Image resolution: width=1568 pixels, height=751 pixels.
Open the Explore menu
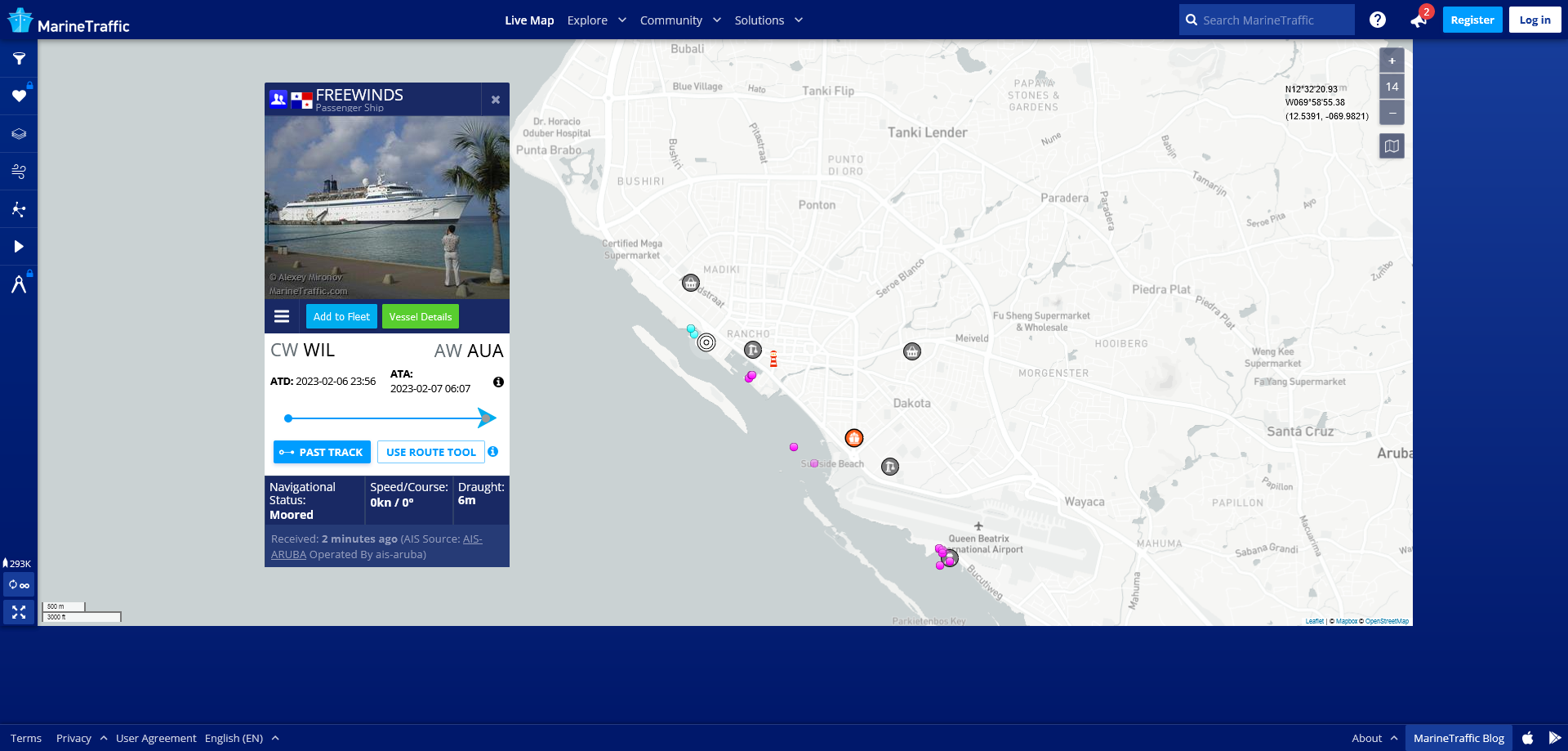coord(587,20)
